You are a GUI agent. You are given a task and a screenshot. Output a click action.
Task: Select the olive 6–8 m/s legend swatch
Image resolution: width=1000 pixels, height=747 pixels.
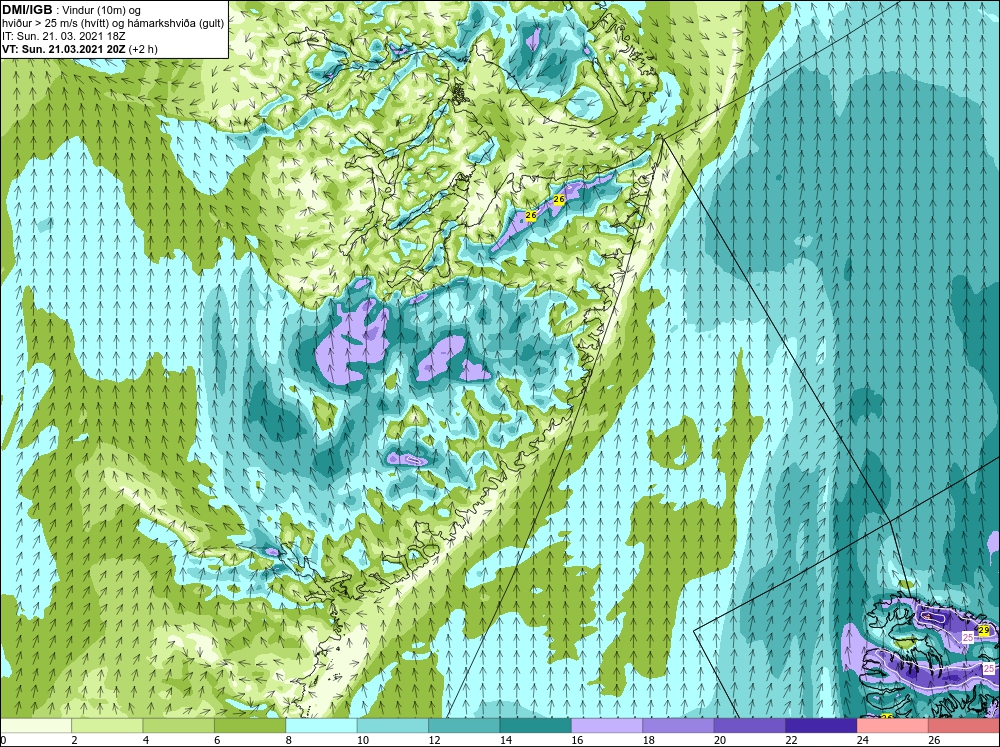[250, 726]
